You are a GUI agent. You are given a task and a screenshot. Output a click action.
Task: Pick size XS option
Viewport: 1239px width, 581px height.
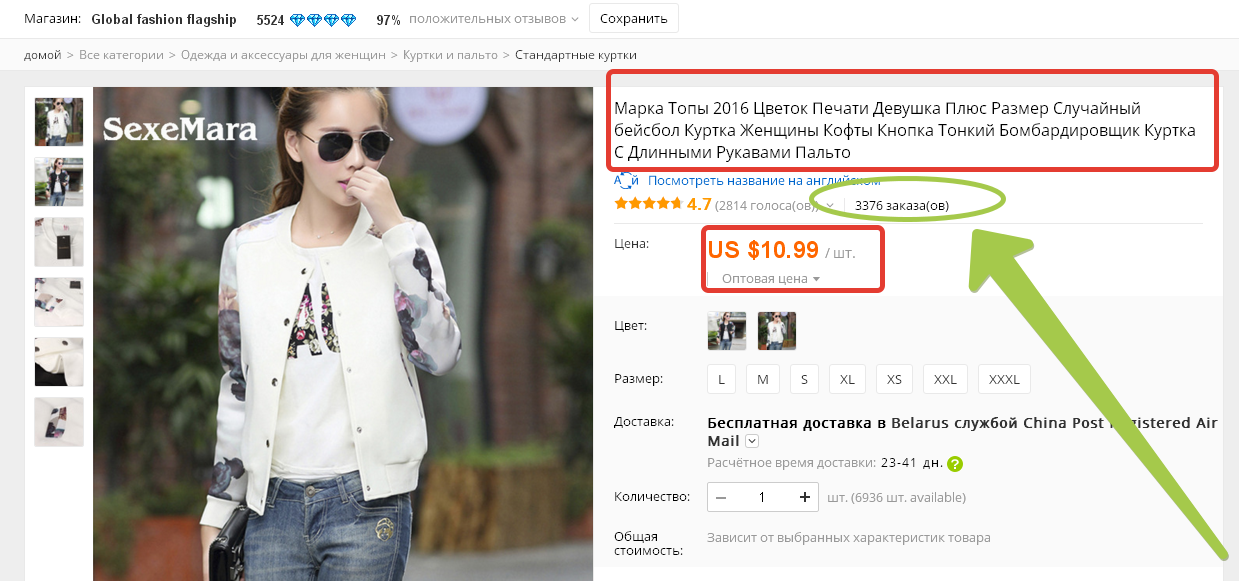click(x=894, y=380)
